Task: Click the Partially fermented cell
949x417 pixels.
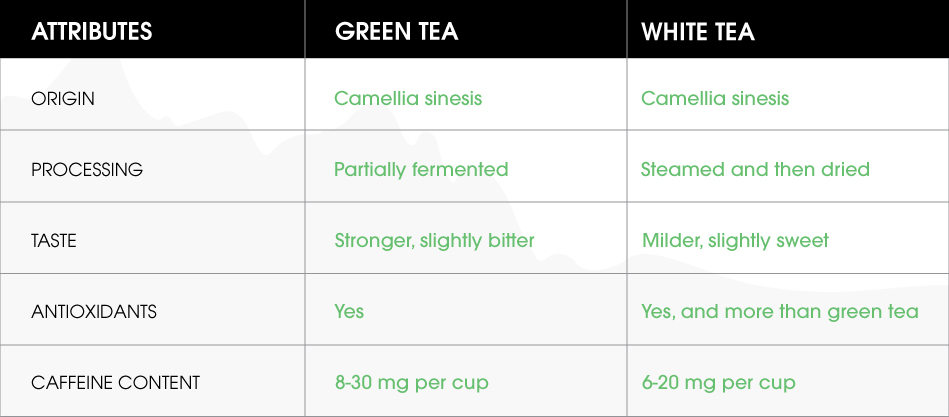Action: 421,169
